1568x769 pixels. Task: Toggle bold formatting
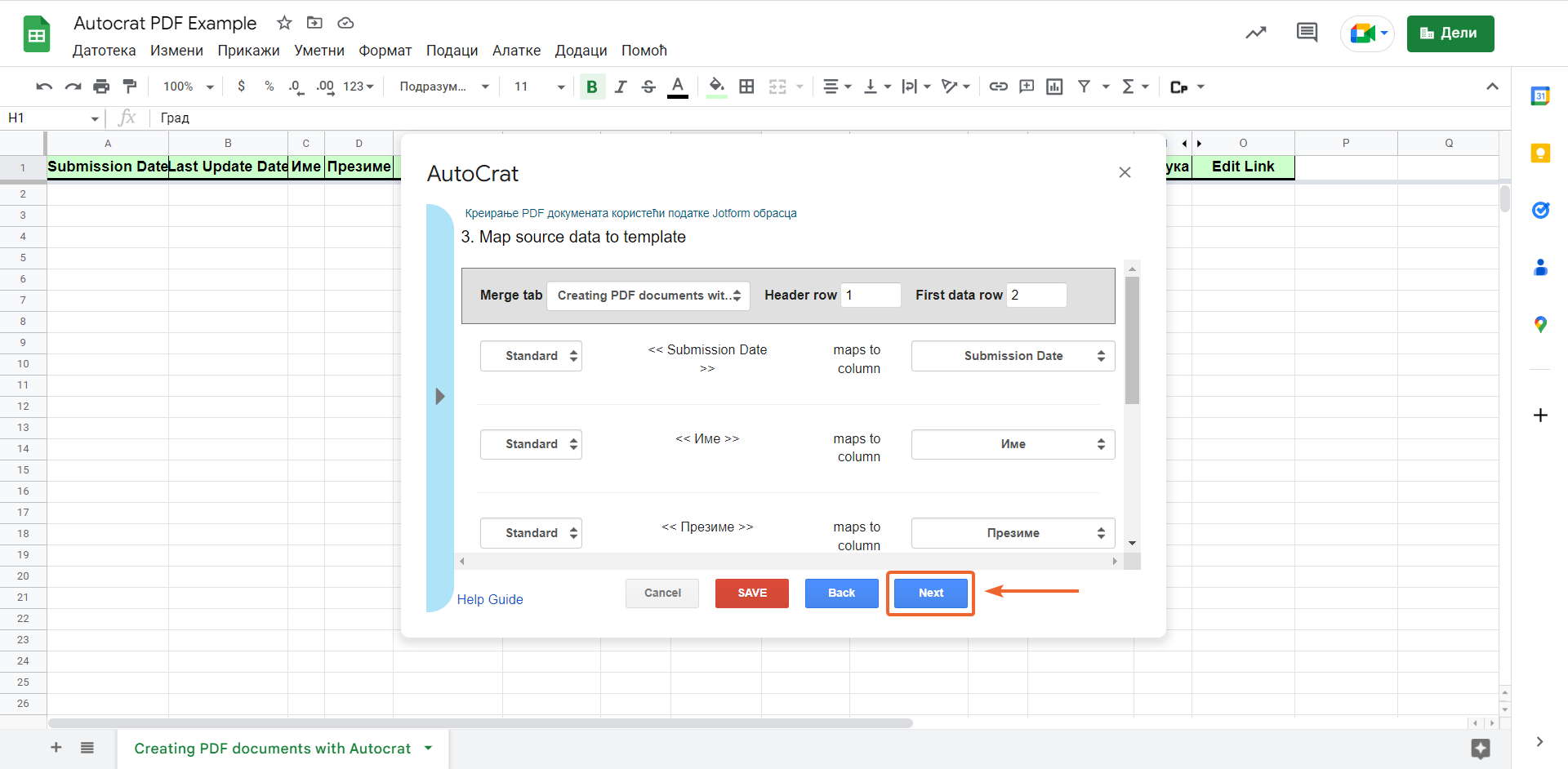592,87
